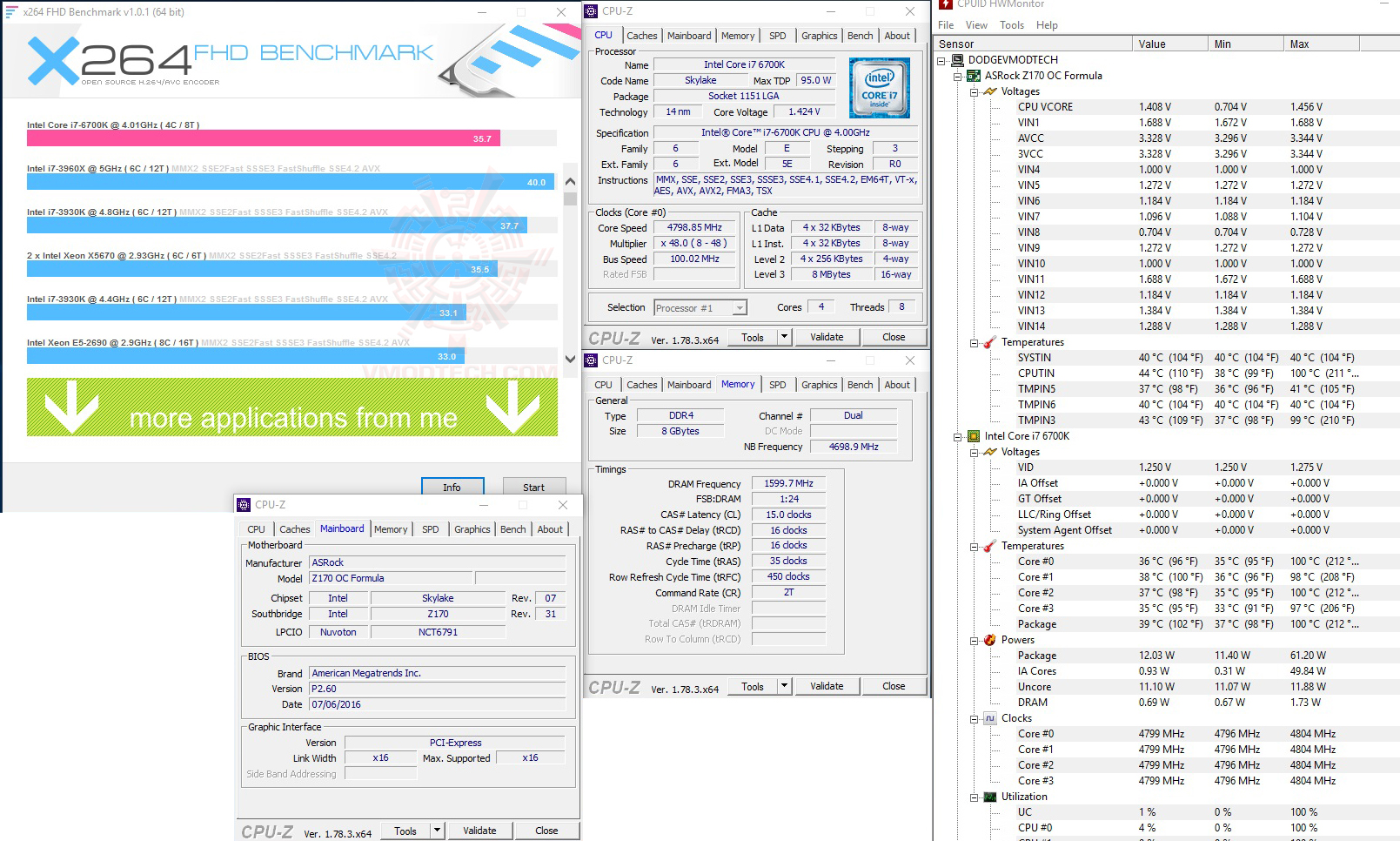Click the Tools button in the CPU-Z Memory window
Viewport: 1400px width, 841px height.
tap(753, 686)
